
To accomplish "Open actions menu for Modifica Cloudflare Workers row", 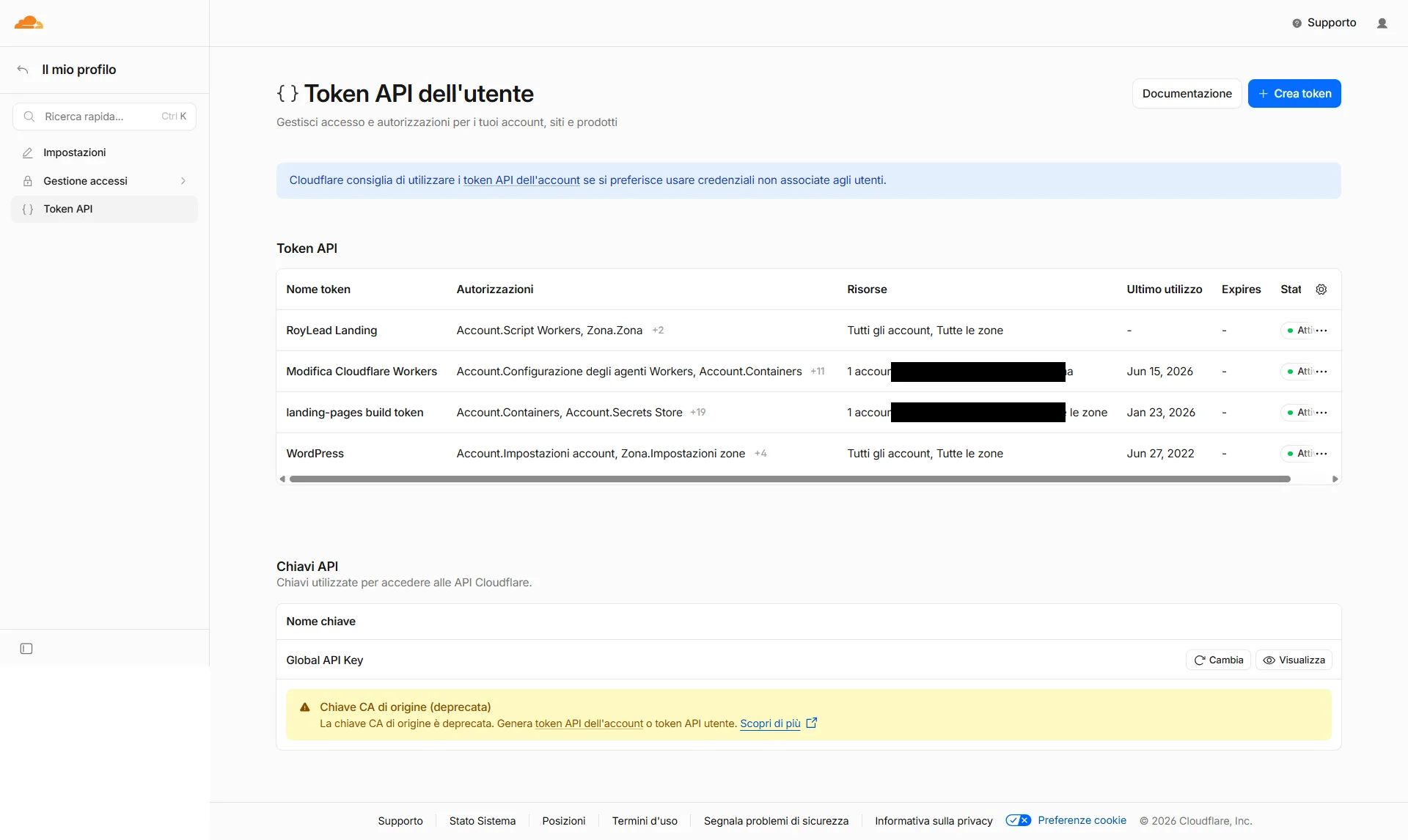I will point(1322,372).
